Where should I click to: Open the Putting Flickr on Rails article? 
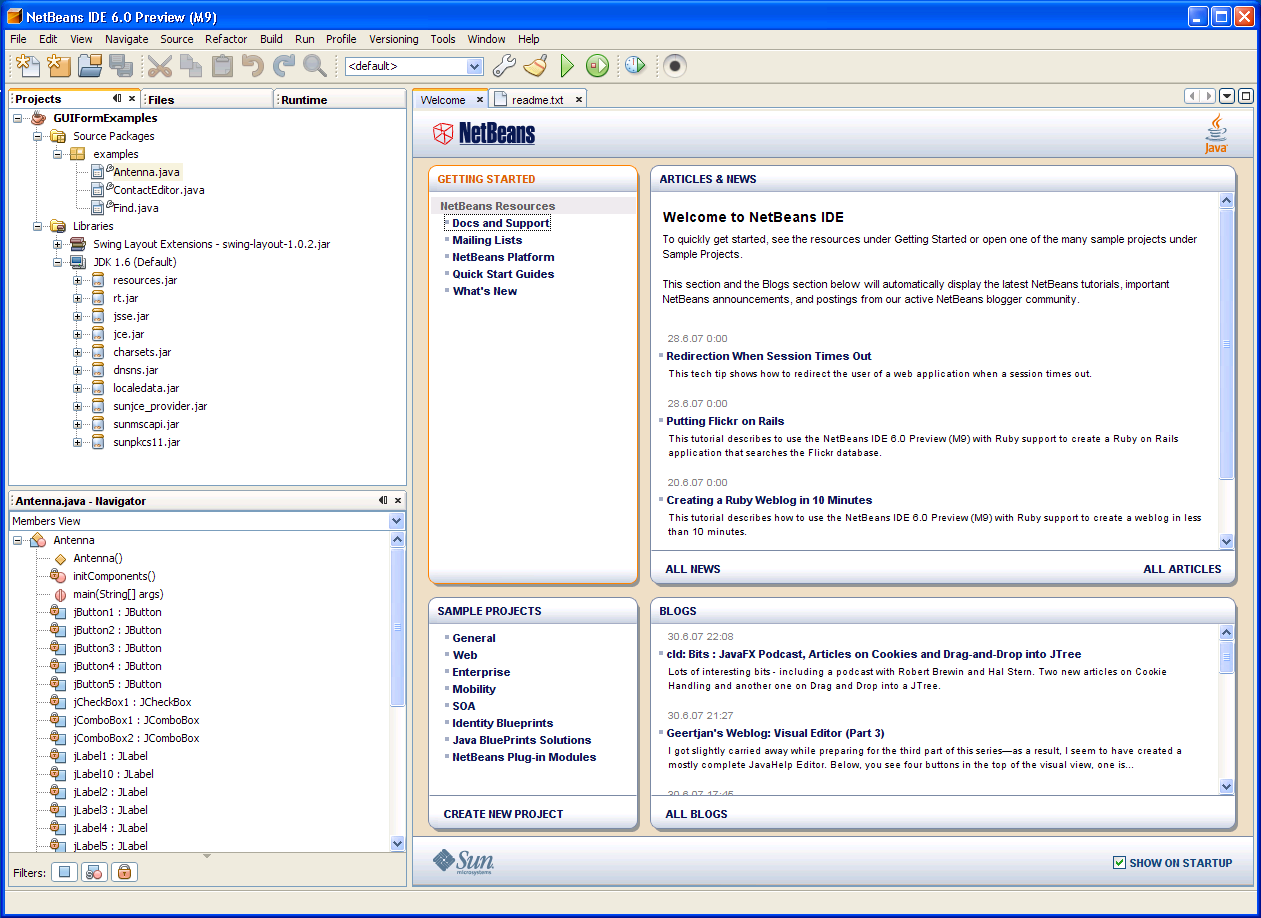(x=725, y=421)
